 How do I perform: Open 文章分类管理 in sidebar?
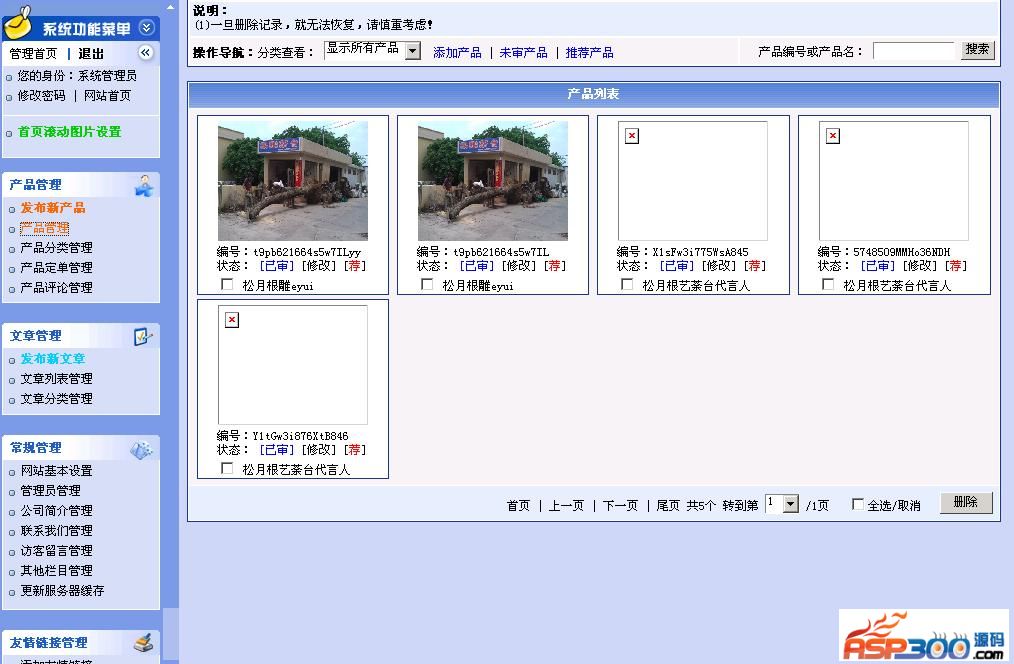[x=56, y=399]
